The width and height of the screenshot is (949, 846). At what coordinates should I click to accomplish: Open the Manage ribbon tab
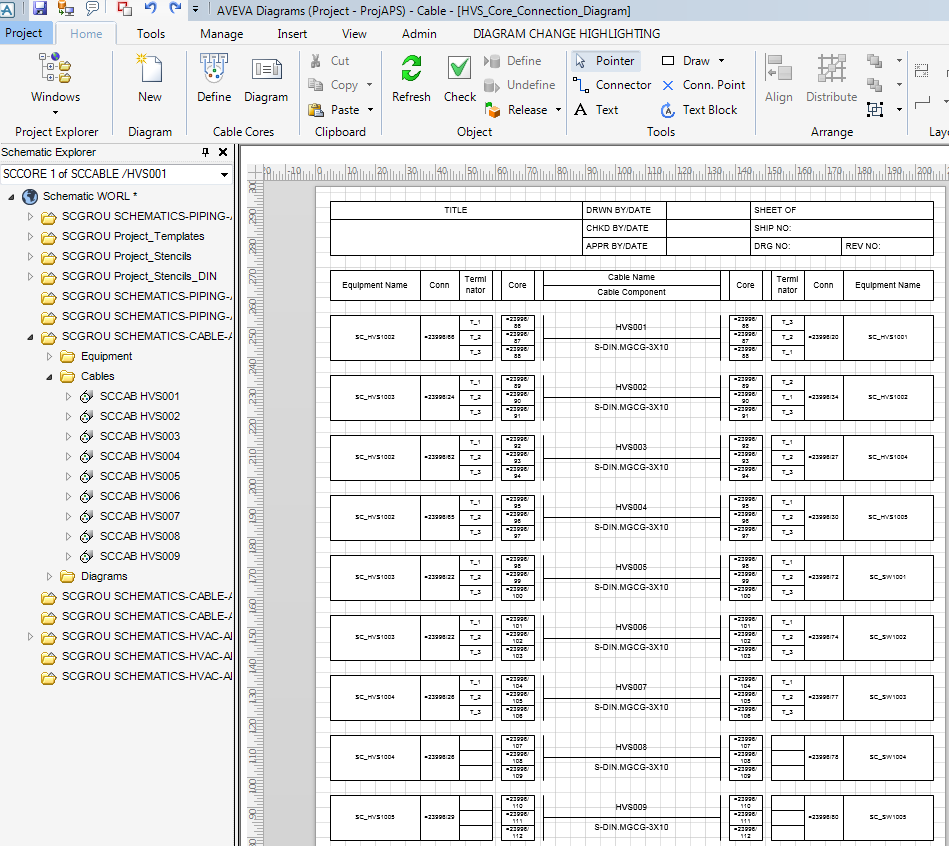tap(221, 33)
